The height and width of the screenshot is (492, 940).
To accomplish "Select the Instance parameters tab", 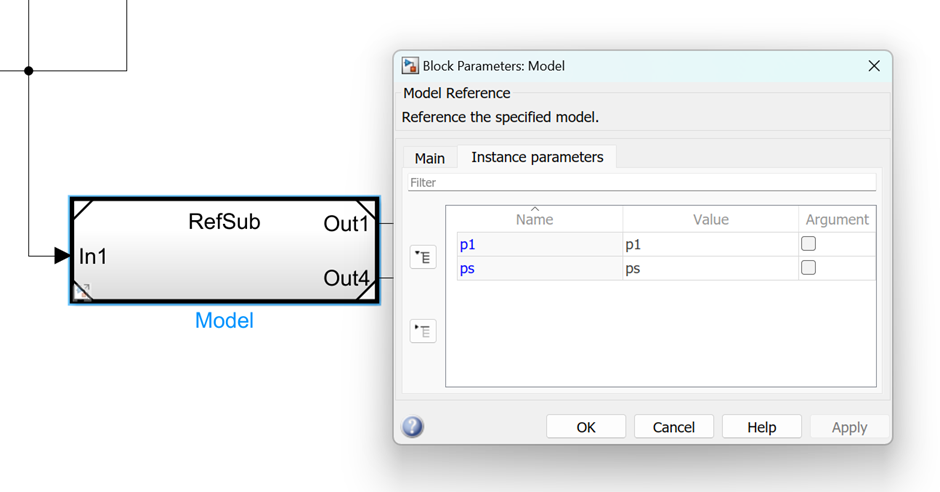I will [537, 157].
